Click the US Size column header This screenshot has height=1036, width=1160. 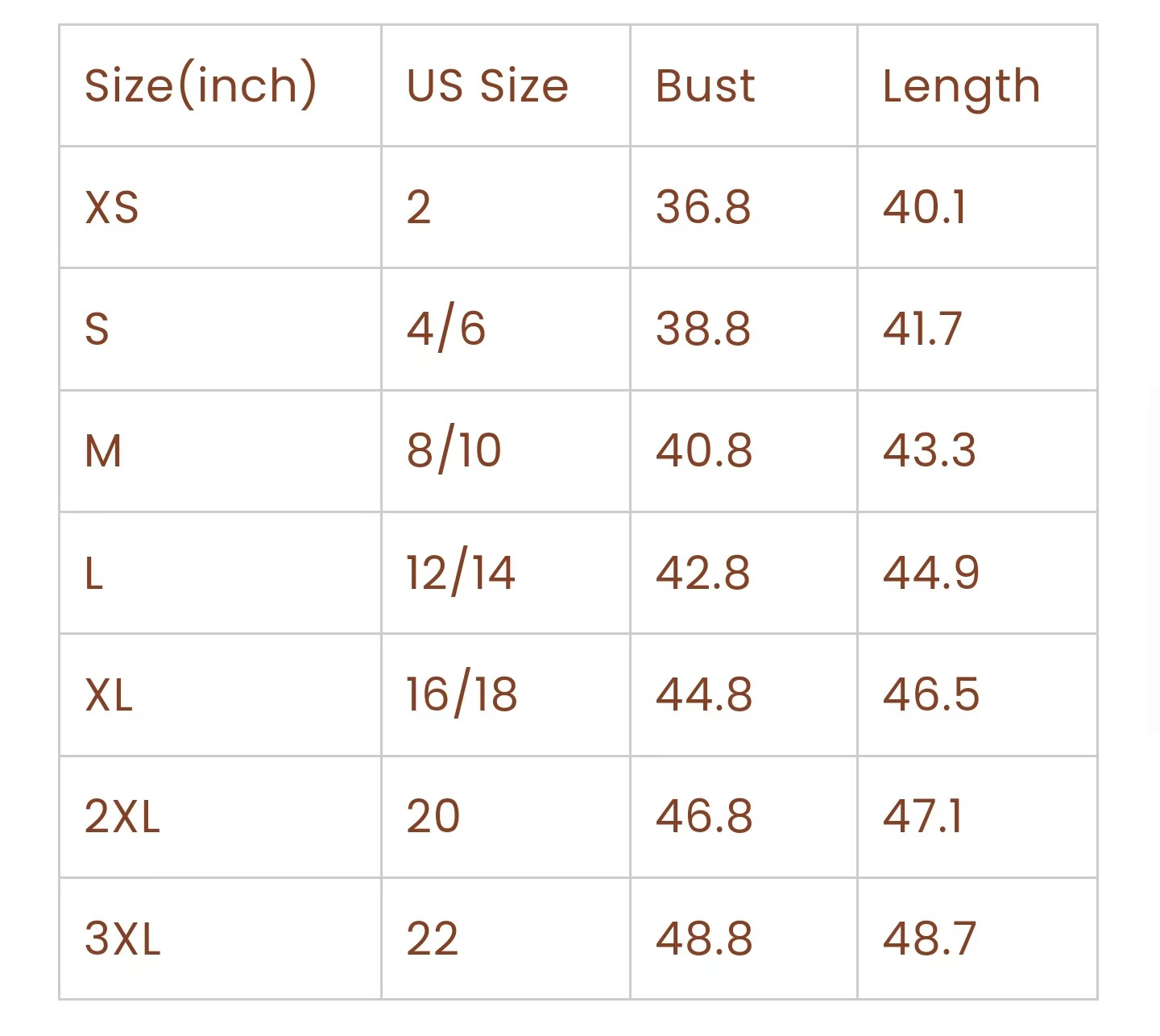[x=487, y=85]
